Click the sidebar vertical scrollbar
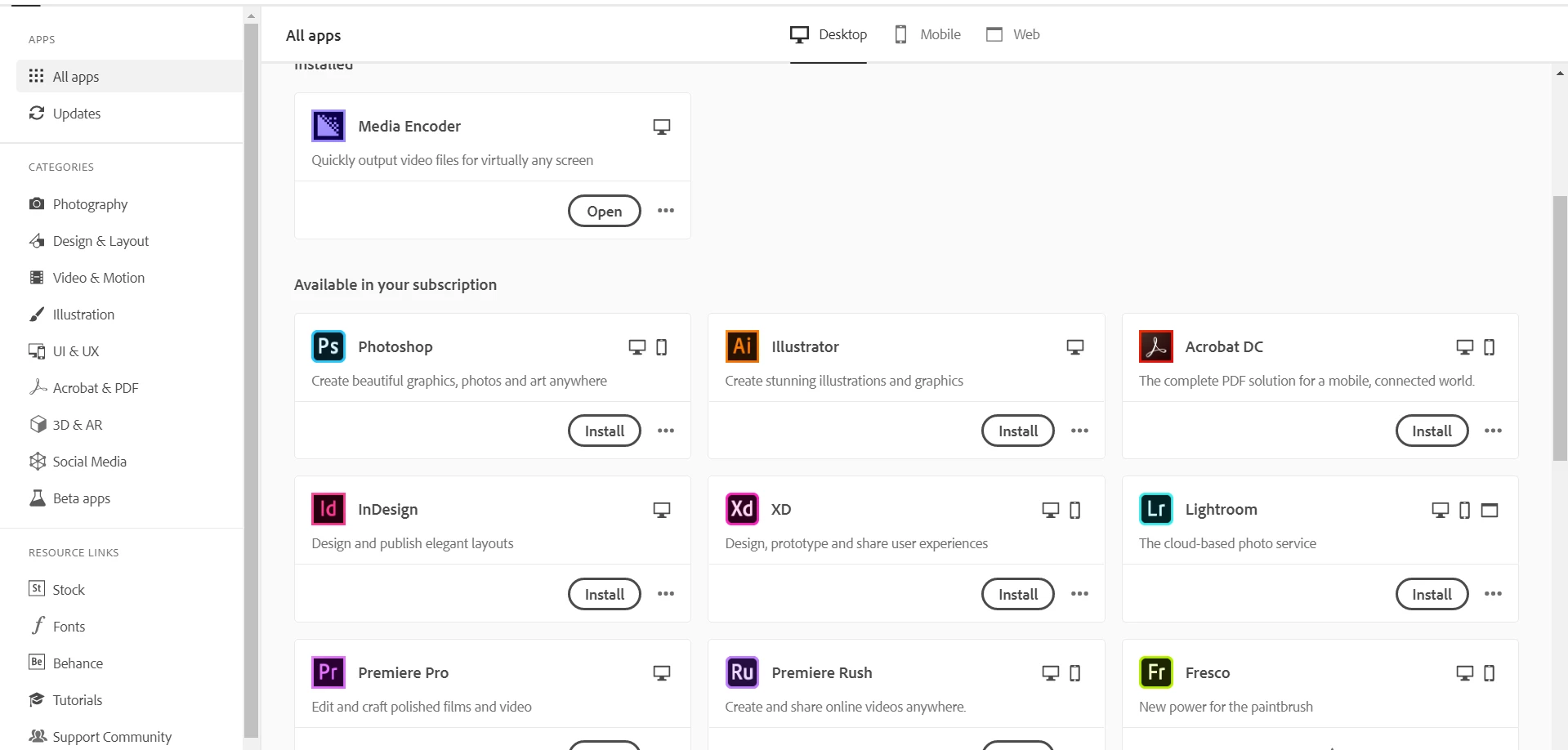 pos(251,381)
